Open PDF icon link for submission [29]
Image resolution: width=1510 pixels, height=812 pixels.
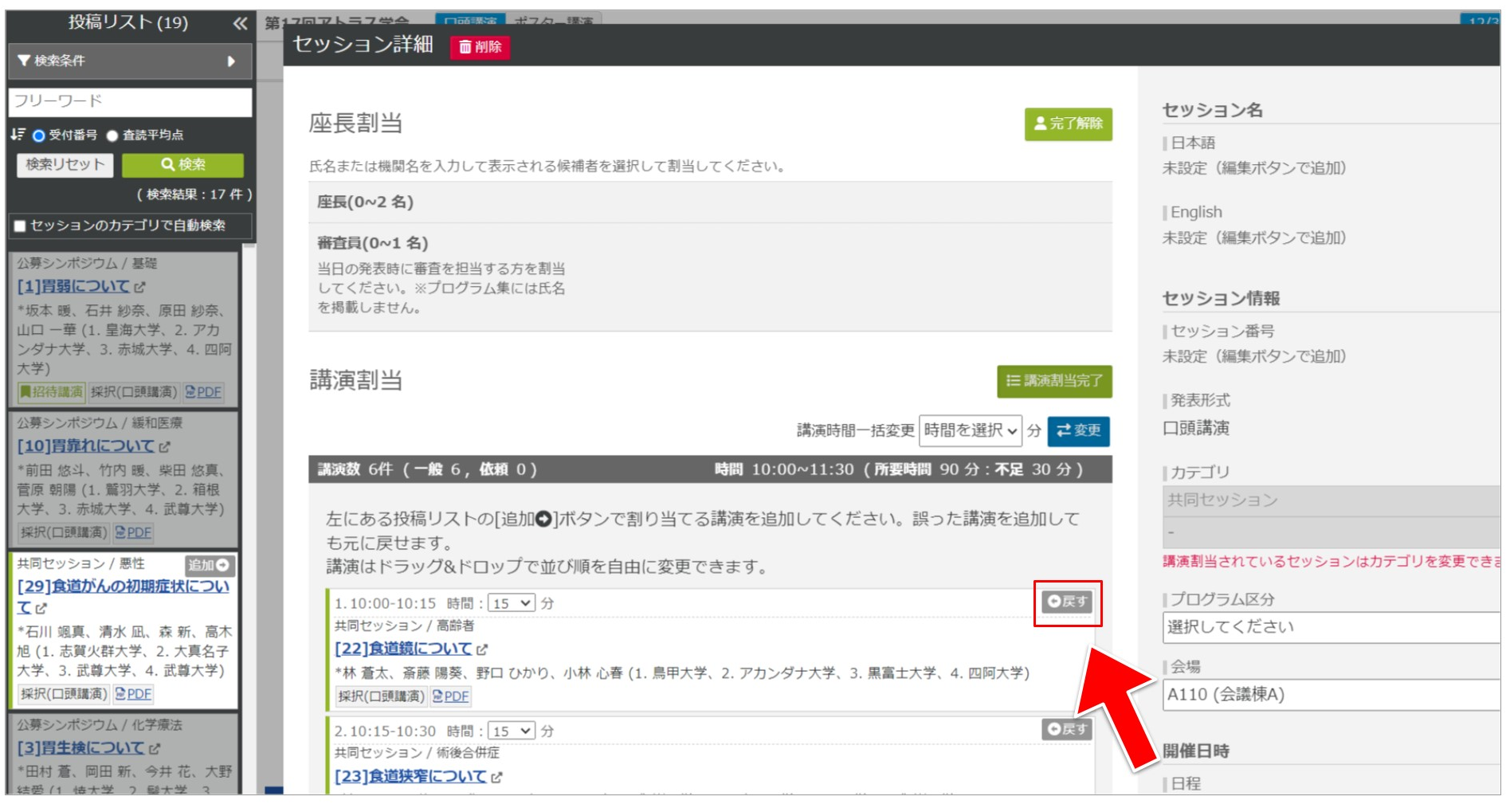(x=133, y=694)
